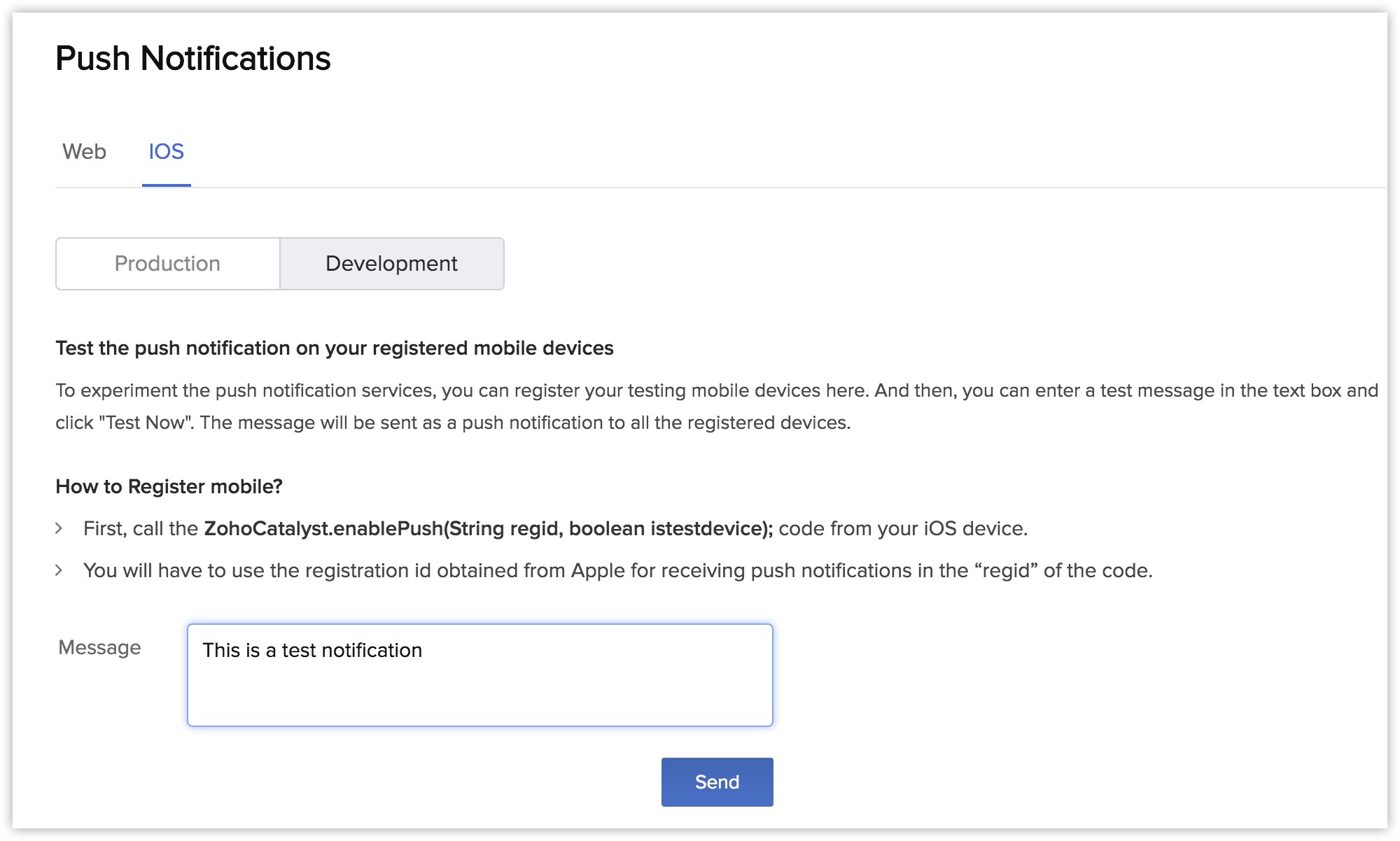Click the 'How to Register mobile?' heading
The height and width of the screenshot is (841, 1400).
(x=169, y=487)
